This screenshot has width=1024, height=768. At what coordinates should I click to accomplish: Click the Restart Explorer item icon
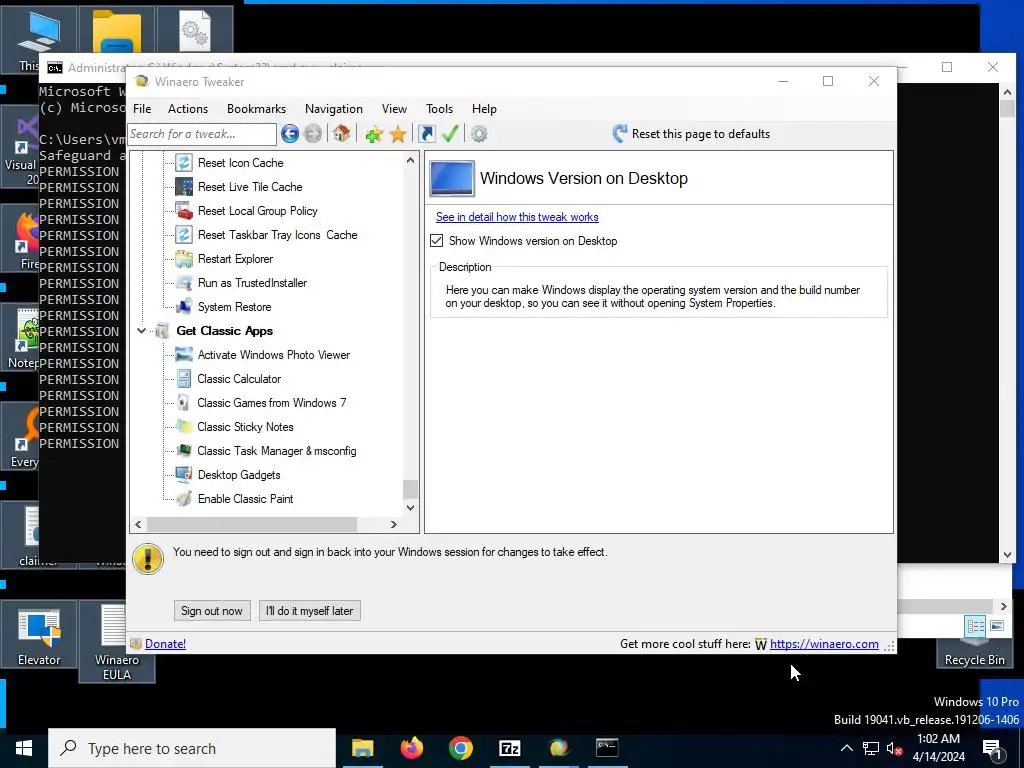coord(184,259)
